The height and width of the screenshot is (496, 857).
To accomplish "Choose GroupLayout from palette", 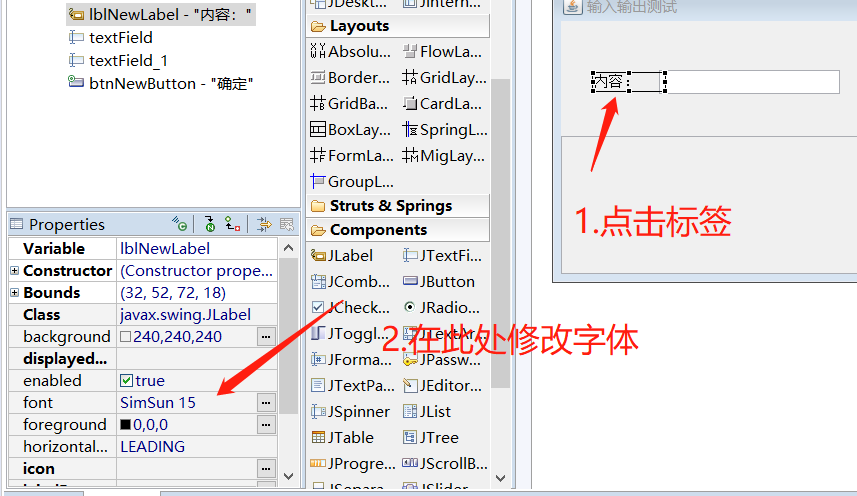I will [351, 181].
